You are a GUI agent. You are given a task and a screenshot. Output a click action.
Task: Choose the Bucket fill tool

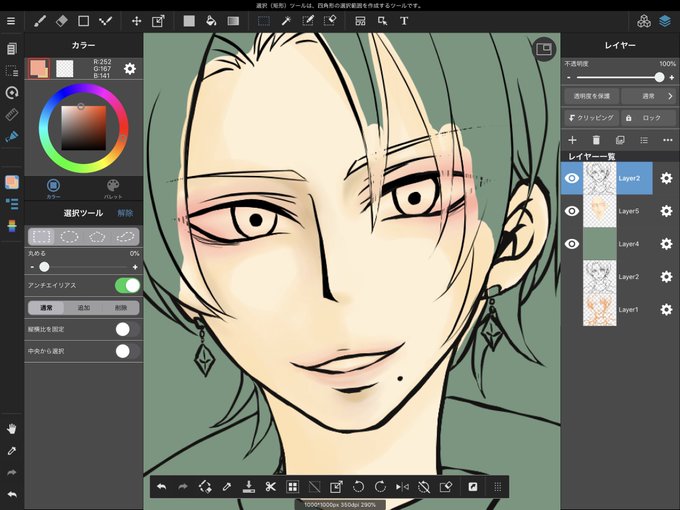point(211,21)
